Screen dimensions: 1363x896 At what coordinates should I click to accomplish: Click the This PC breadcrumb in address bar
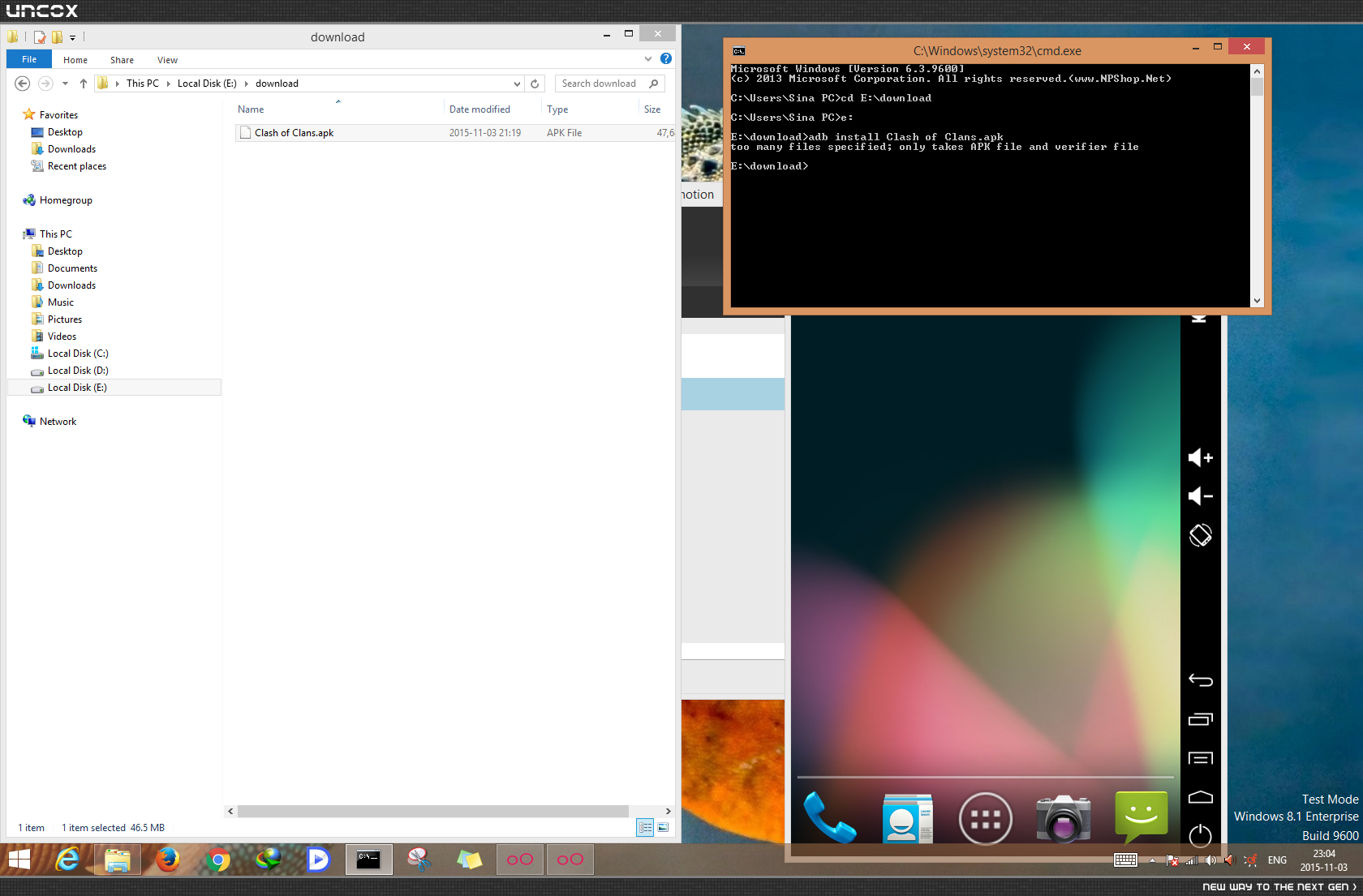[143, 84]
